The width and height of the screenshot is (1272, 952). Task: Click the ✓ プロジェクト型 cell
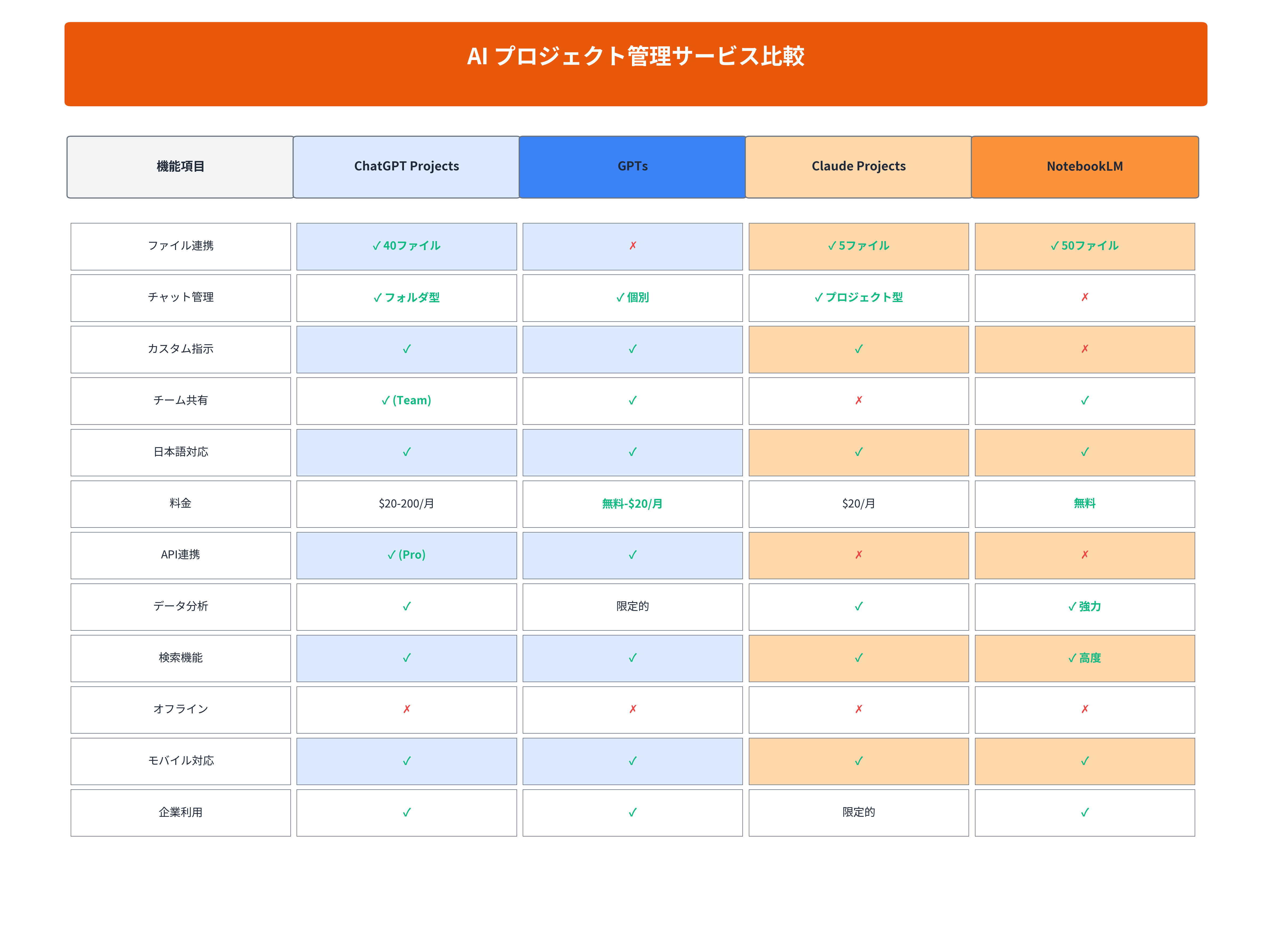pyautogui.click(x=859, y=298)
